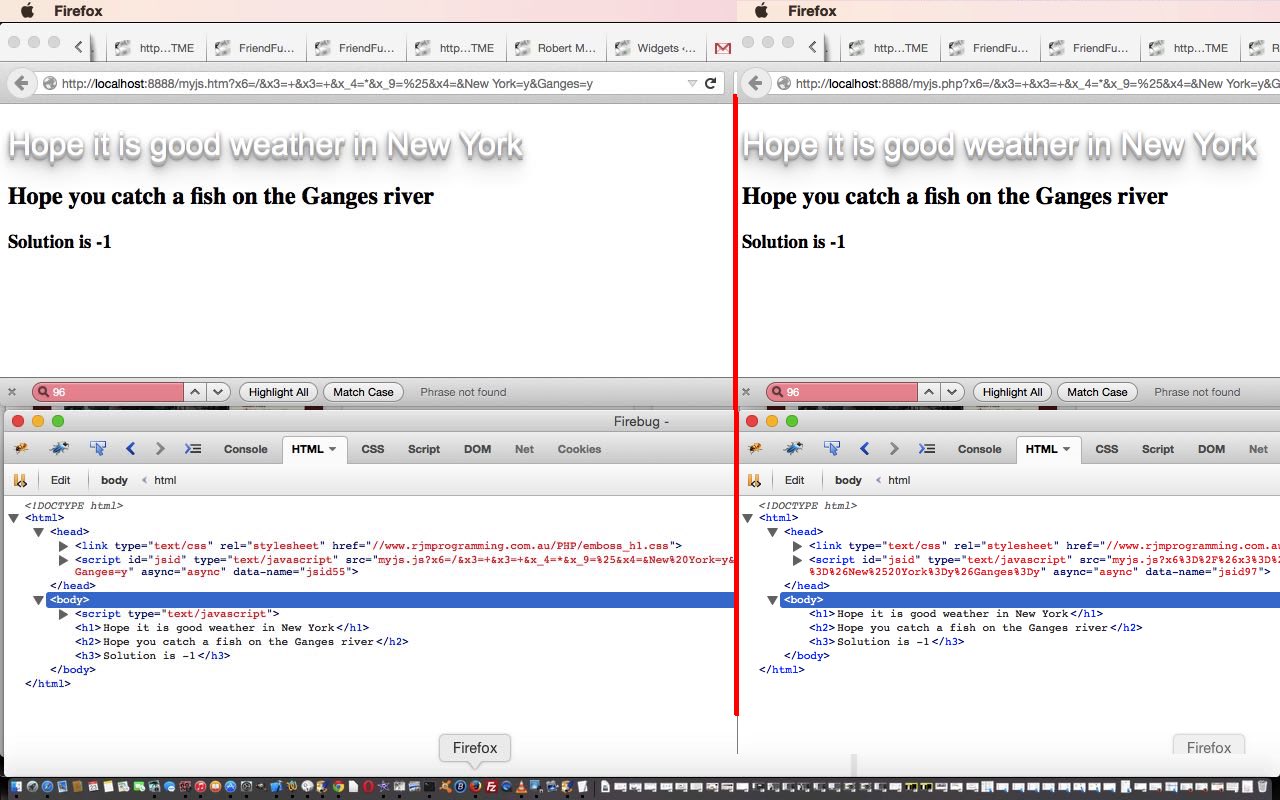The width and height of the screenshot is (1280, 800).
Task: Switch to the Net tab in left Firebug
Action: tap(524, 449)
